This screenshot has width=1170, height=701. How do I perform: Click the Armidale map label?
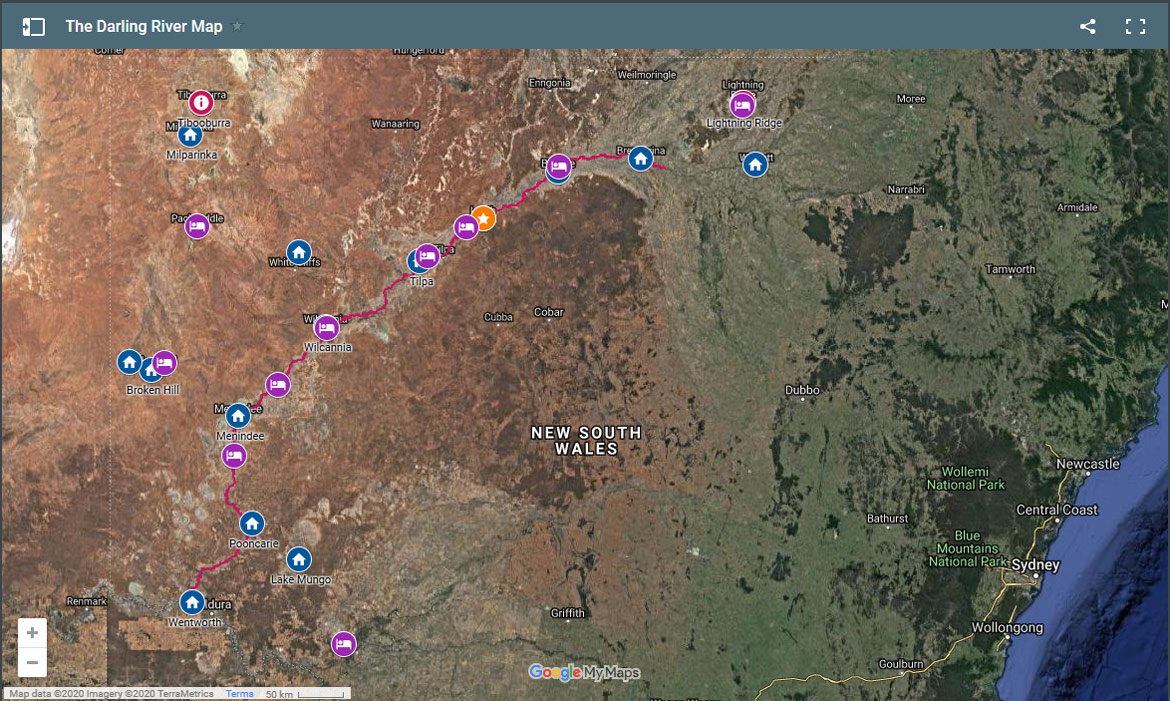tap(1077, 208)
